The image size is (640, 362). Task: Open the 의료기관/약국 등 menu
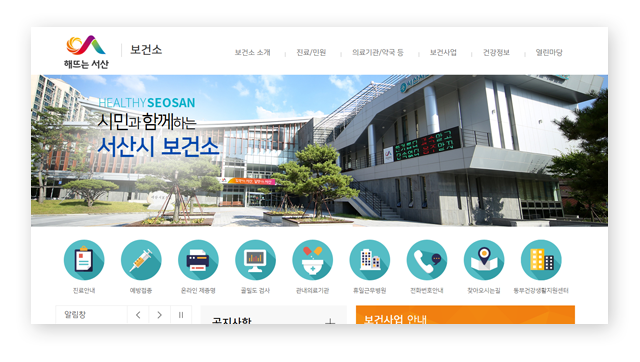[378, 52]
